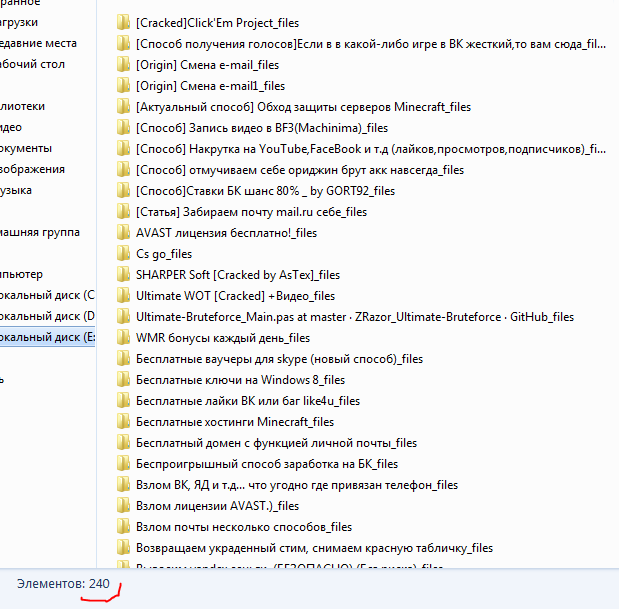Open the Изображения library
Image resolution: width=619 pixels, height=609 pixels.
click(x=32, y=169)
